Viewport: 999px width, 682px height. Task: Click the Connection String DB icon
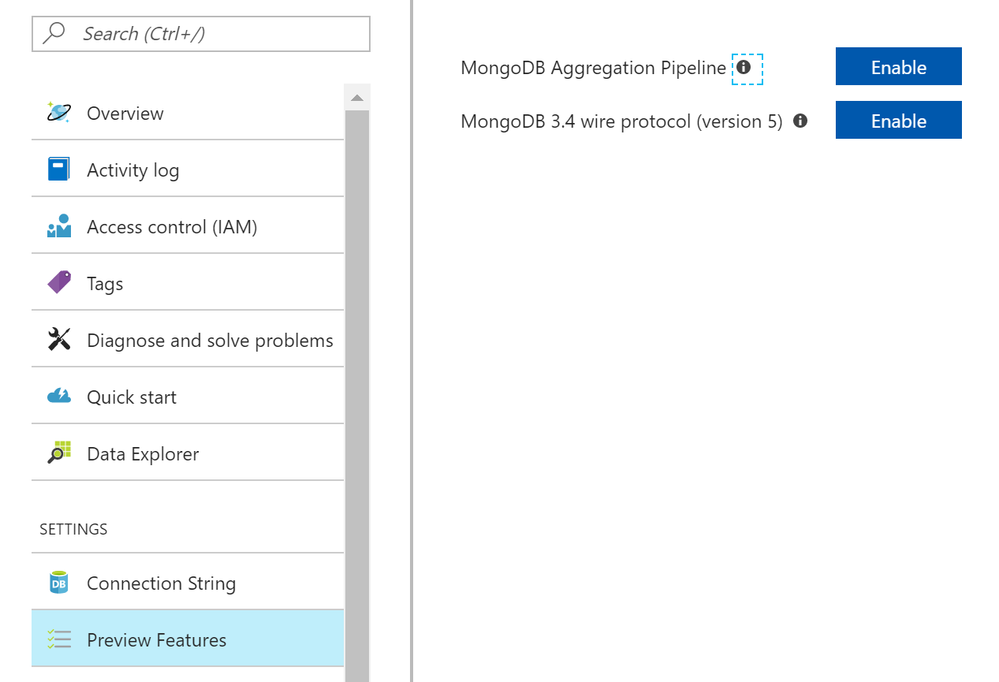pyautogui.click(x=59, y=582)
